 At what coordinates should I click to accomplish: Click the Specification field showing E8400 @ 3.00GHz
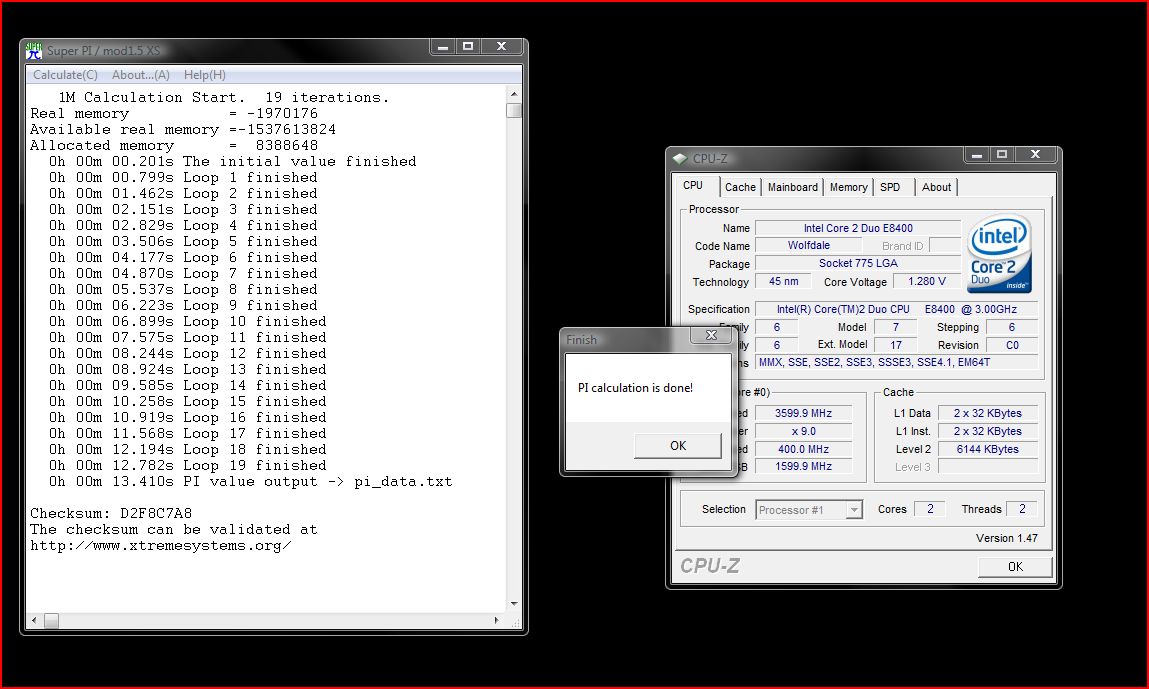[x=896, y=309]
